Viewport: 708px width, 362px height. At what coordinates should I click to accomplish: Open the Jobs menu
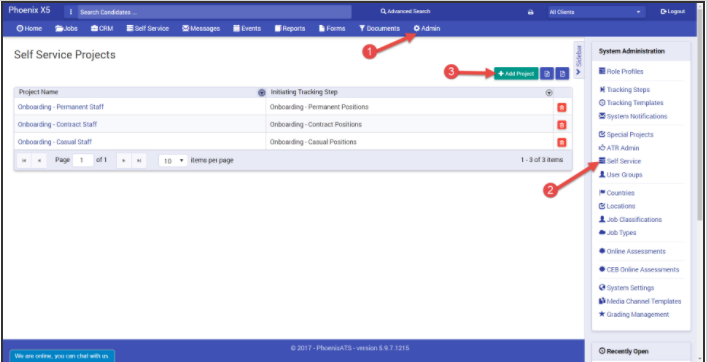(66, 28)
